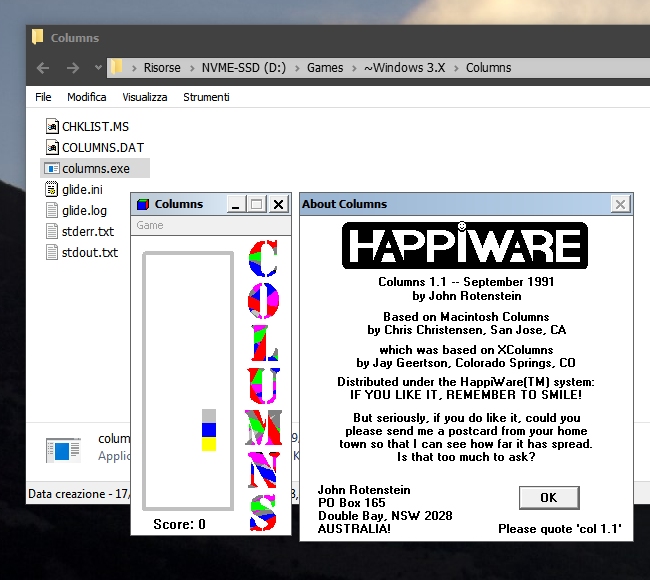Click large application icon in details pane
650x580 pixels.
(63, 450)
